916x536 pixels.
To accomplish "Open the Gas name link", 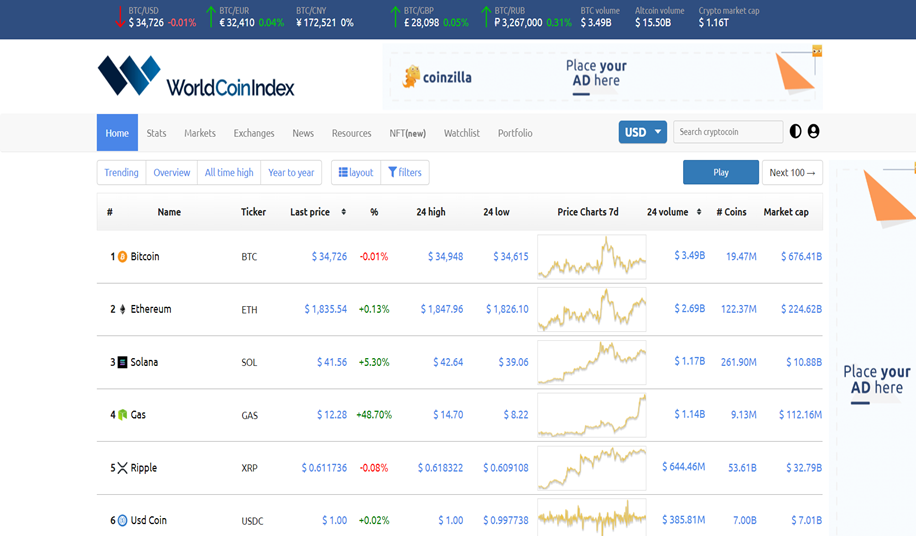I will click(138, 415).
